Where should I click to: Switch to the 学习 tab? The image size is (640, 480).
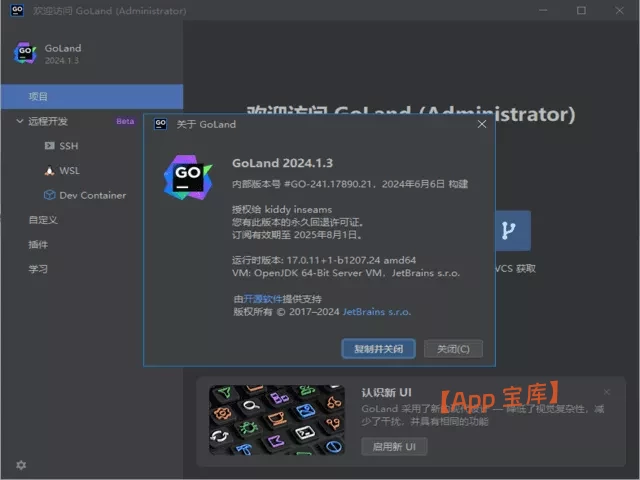tap(38, 269)
